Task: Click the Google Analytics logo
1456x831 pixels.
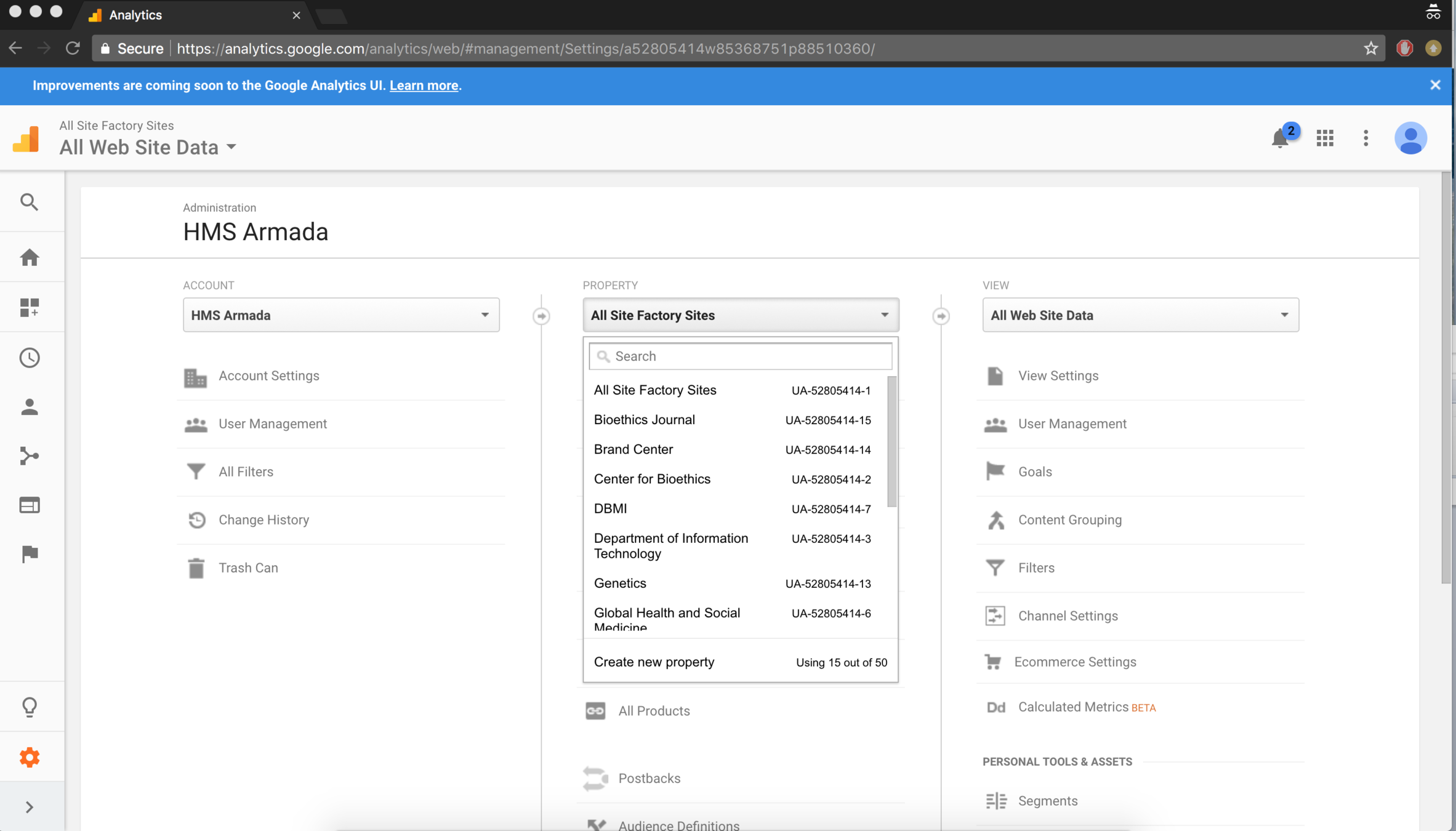Action: click(x=26, y=138)
